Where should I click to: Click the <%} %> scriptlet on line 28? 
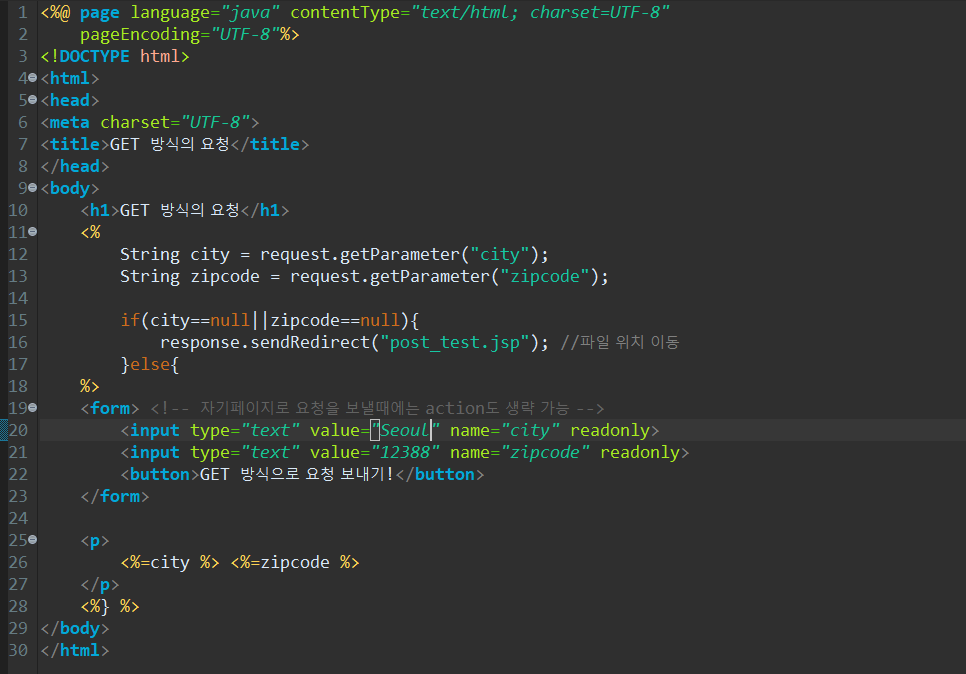[x=110, y=606]
